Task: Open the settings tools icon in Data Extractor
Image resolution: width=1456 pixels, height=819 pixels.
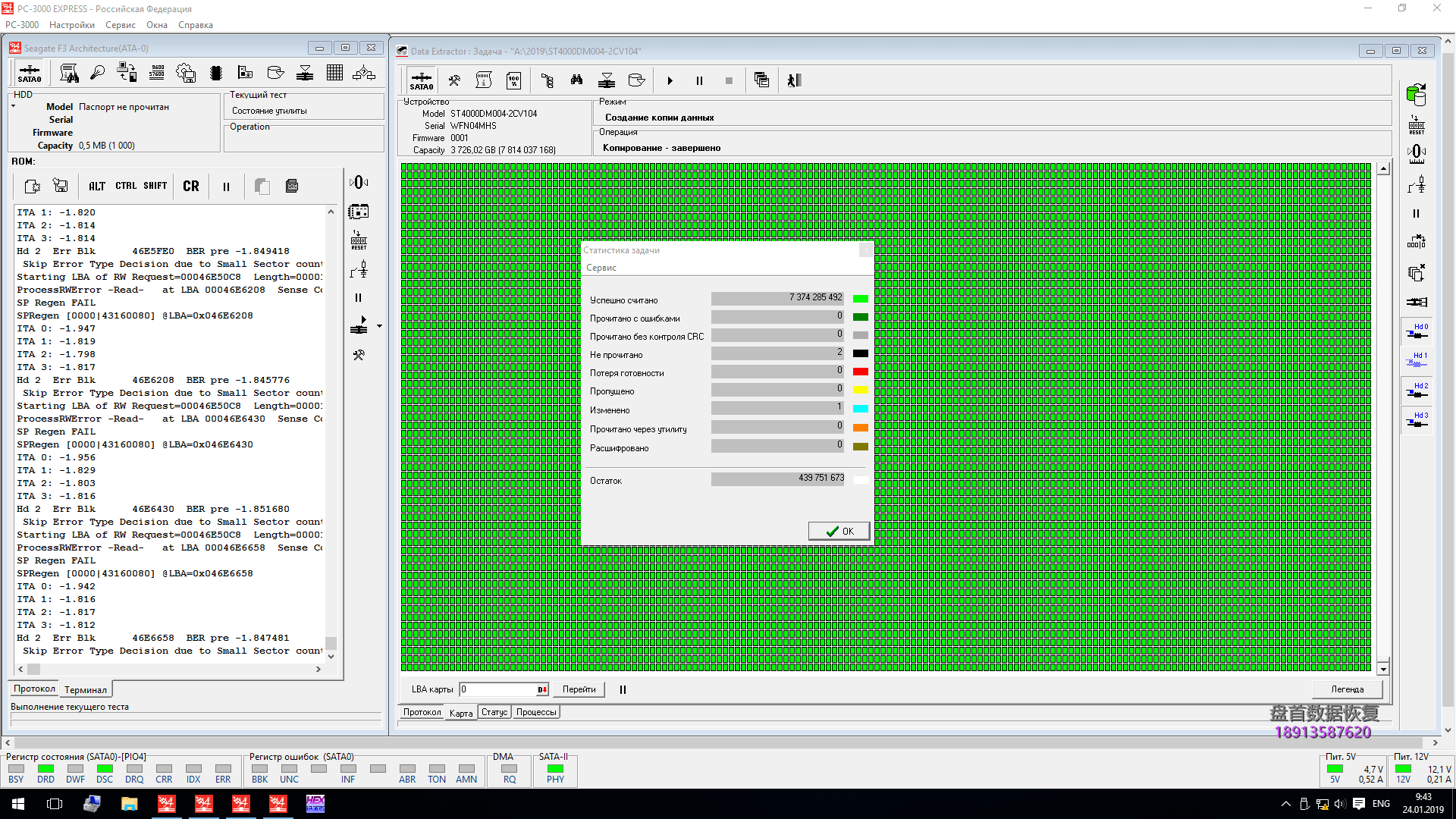Action: click(x=453, y=80)
